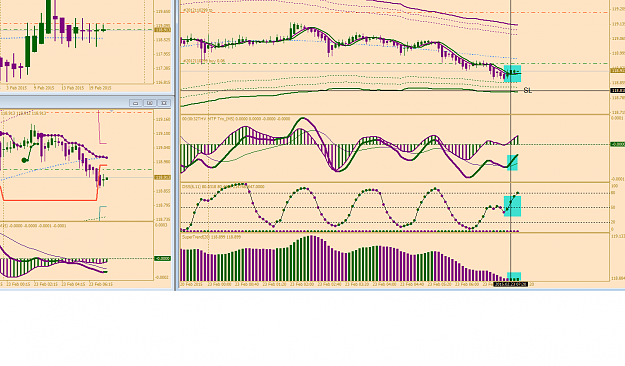Viewport: 625px width, 366px height.
Task: Select cyan rectangle object on main price chart
Action: click(513, 74)
